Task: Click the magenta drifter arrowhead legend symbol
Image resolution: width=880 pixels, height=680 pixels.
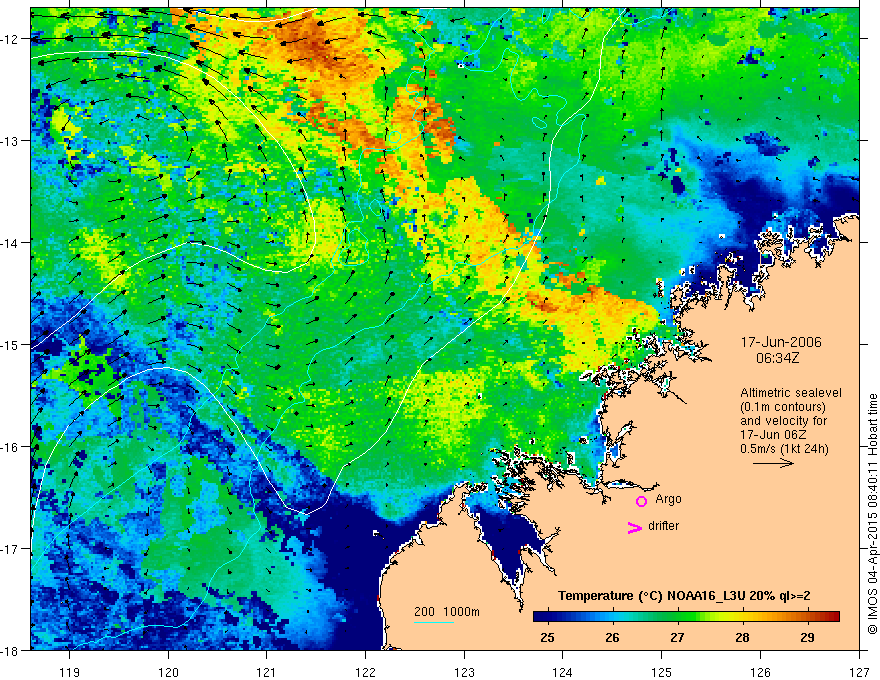Action: pyautogui.click(x=634, y=527)
